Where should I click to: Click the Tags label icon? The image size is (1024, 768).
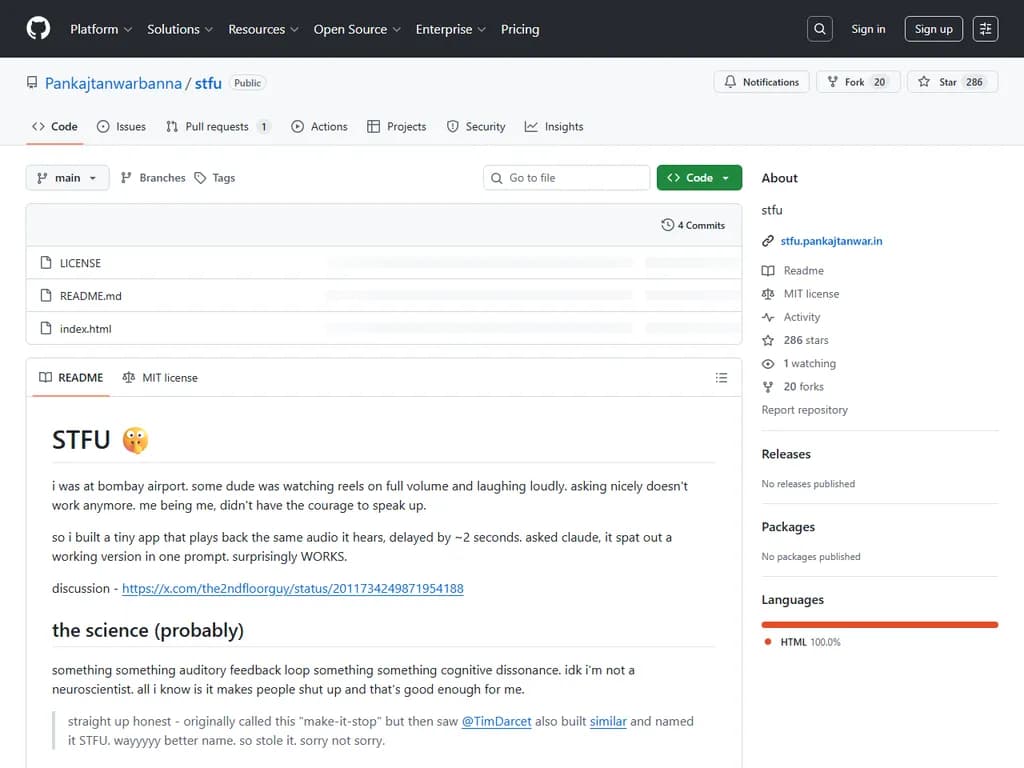click(200, 178)
